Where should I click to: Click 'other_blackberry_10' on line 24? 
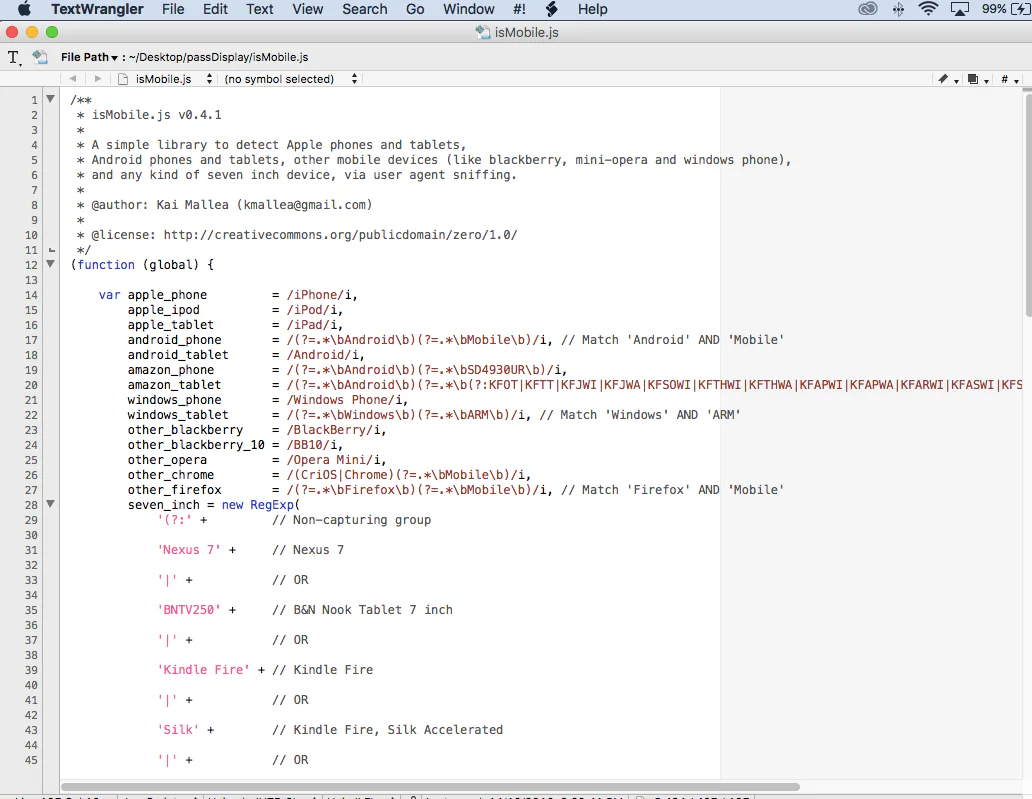tap(196, 445)
